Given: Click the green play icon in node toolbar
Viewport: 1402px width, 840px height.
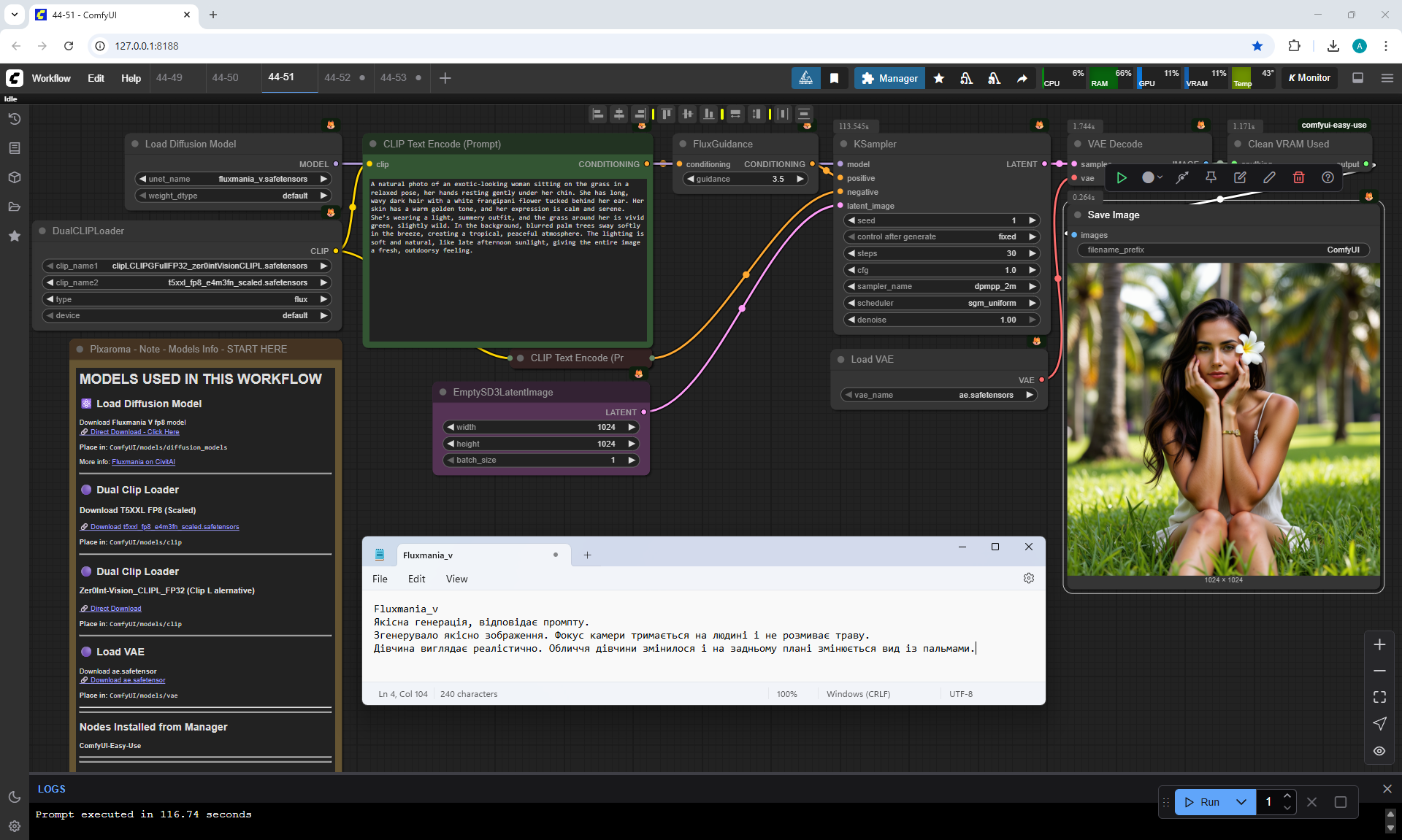Looking at the screenshot, I should 1122,177.
